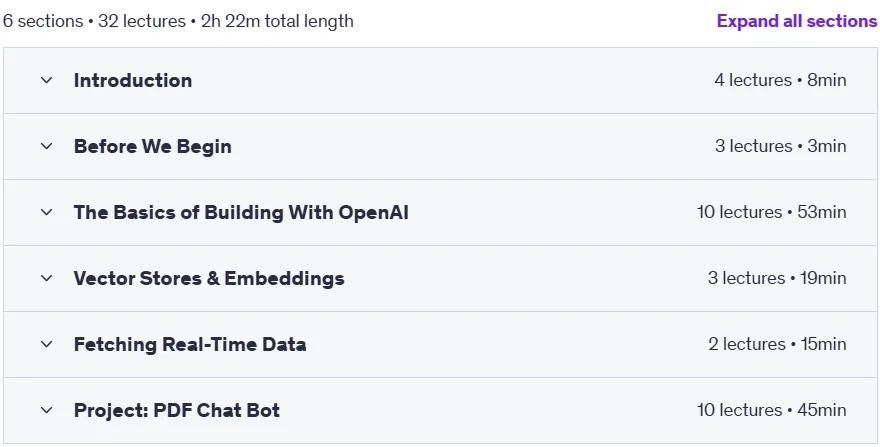This screenshot has width=880, height=447.
Task: Expand the Introduction section chevron
Action: 47,80
